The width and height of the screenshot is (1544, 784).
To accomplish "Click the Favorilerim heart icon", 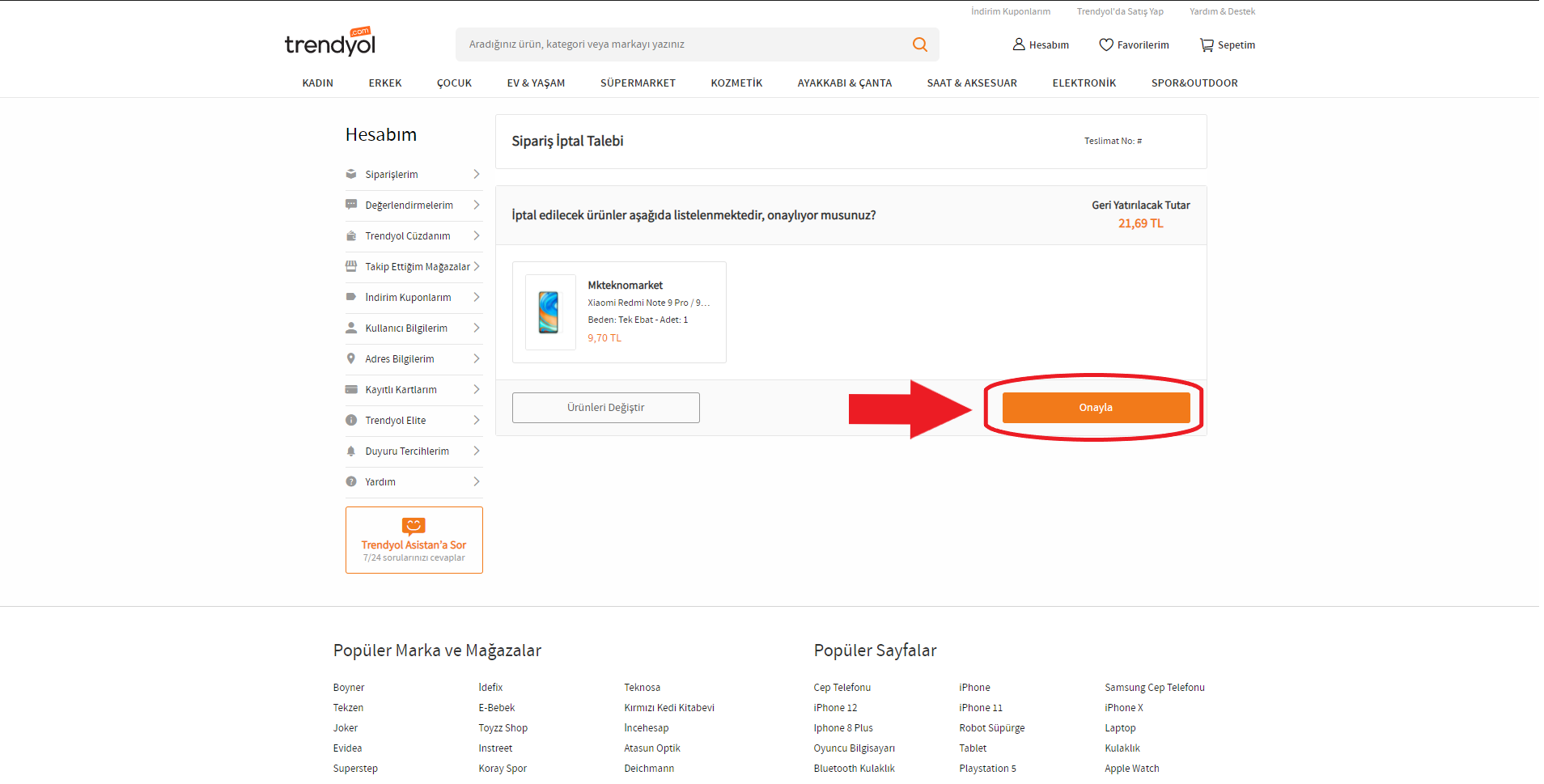I will click(1105, 44).
